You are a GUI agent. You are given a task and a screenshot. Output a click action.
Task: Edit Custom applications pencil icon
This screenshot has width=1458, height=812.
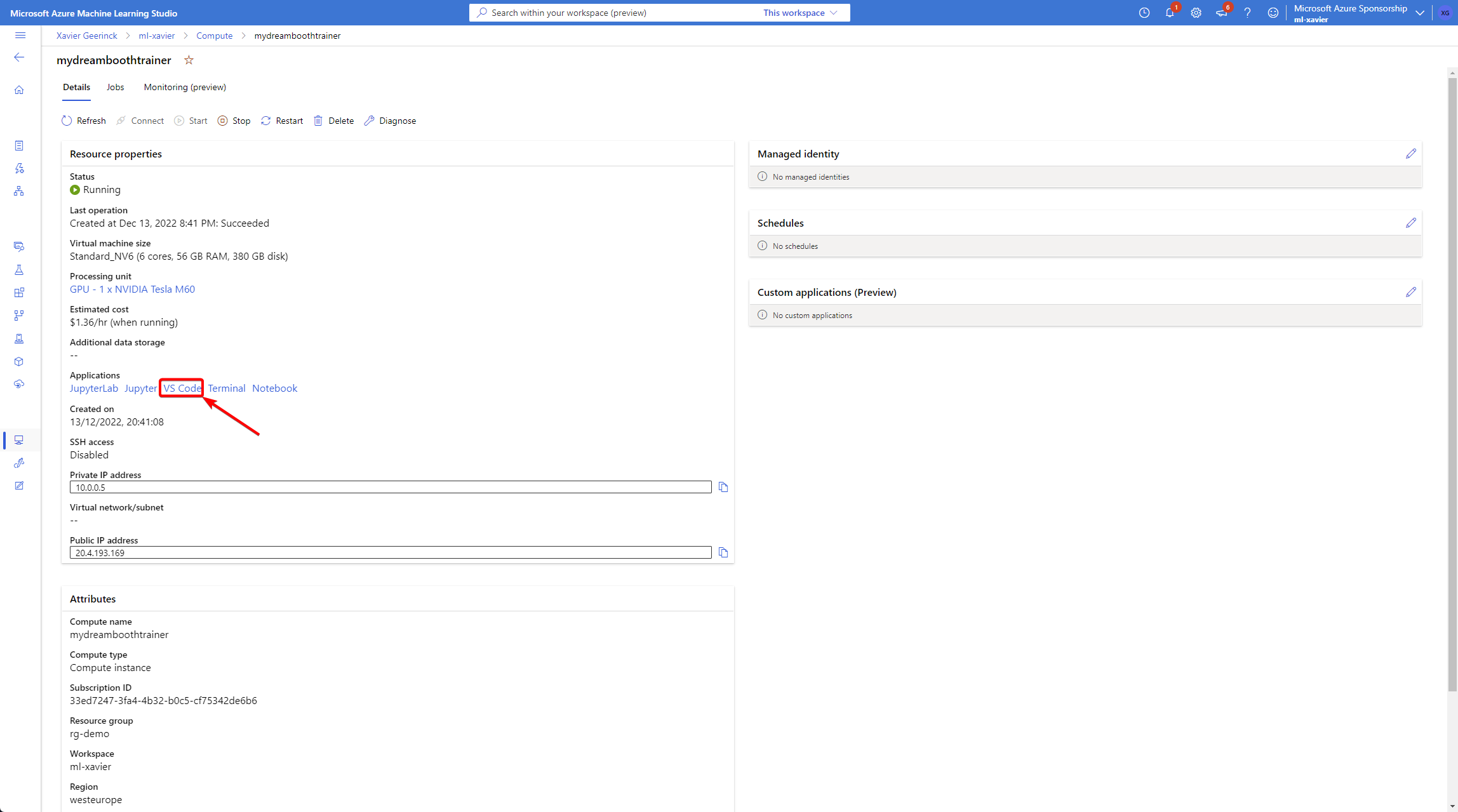click(x=1410, y=292)
